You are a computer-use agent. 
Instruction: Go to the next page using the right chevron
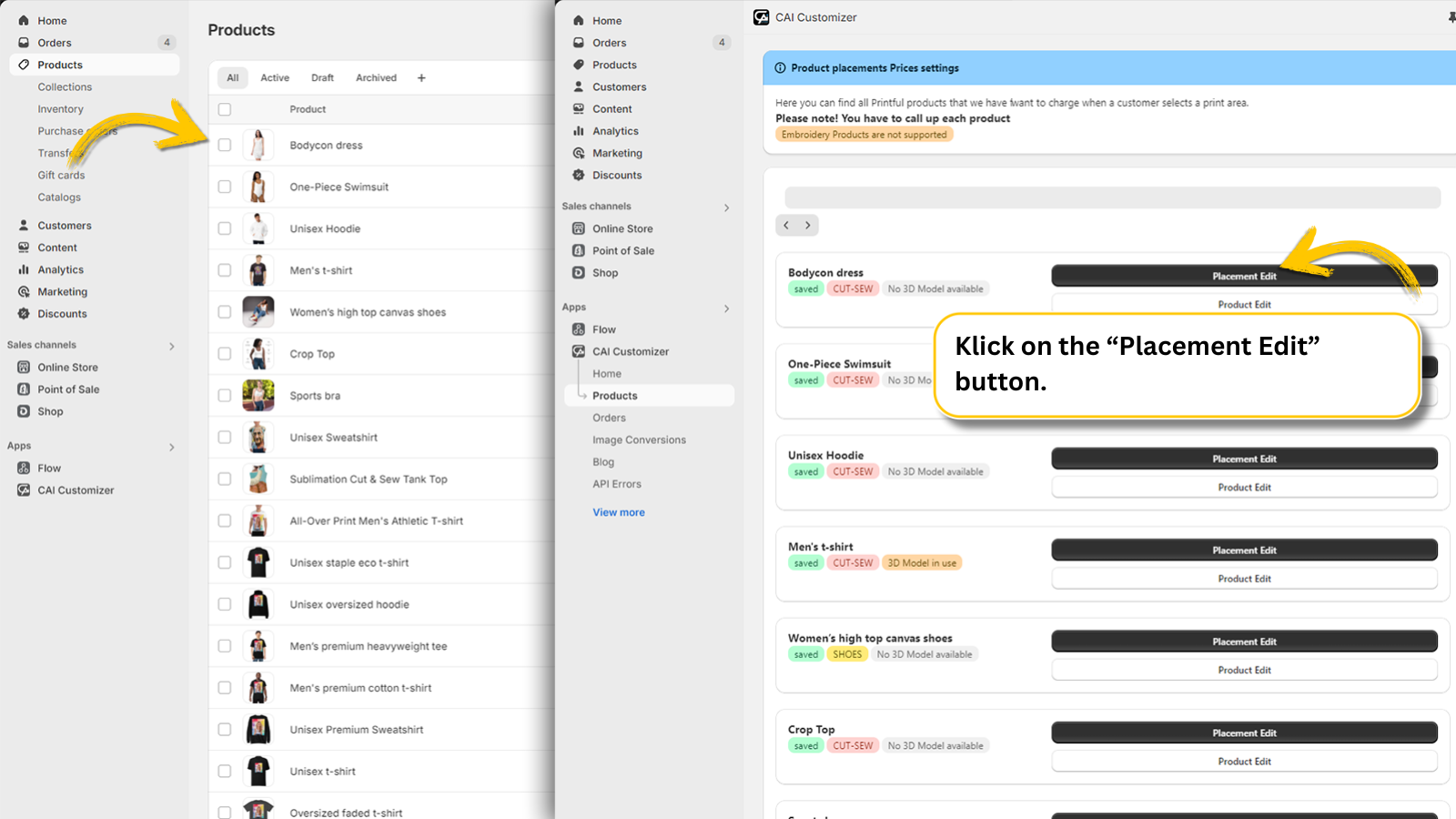tap(808, 225)
